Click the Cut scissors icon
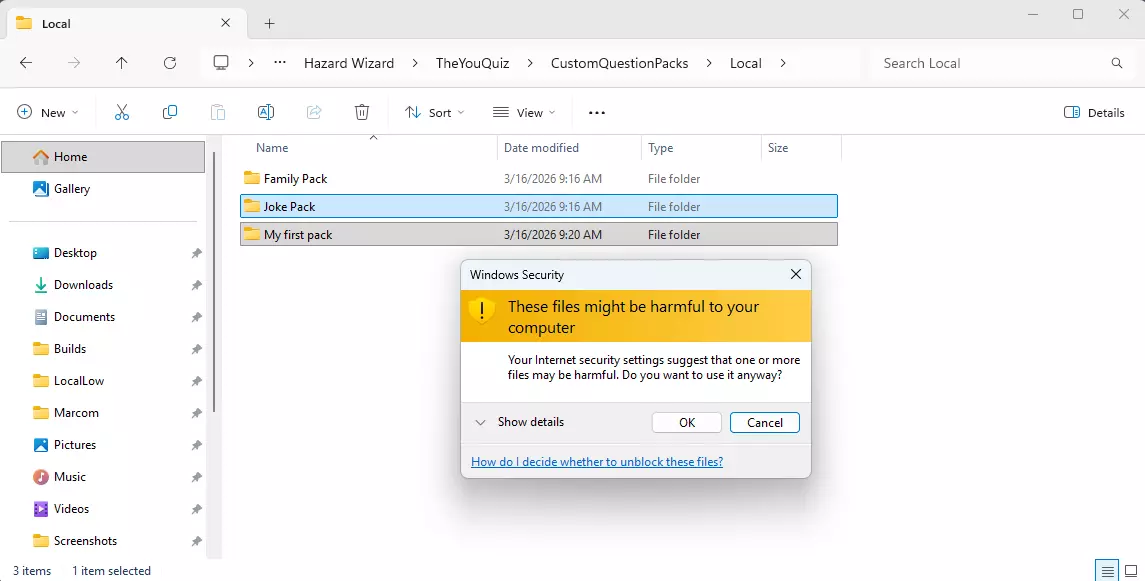1145x581 pixels. click(122, 113)
